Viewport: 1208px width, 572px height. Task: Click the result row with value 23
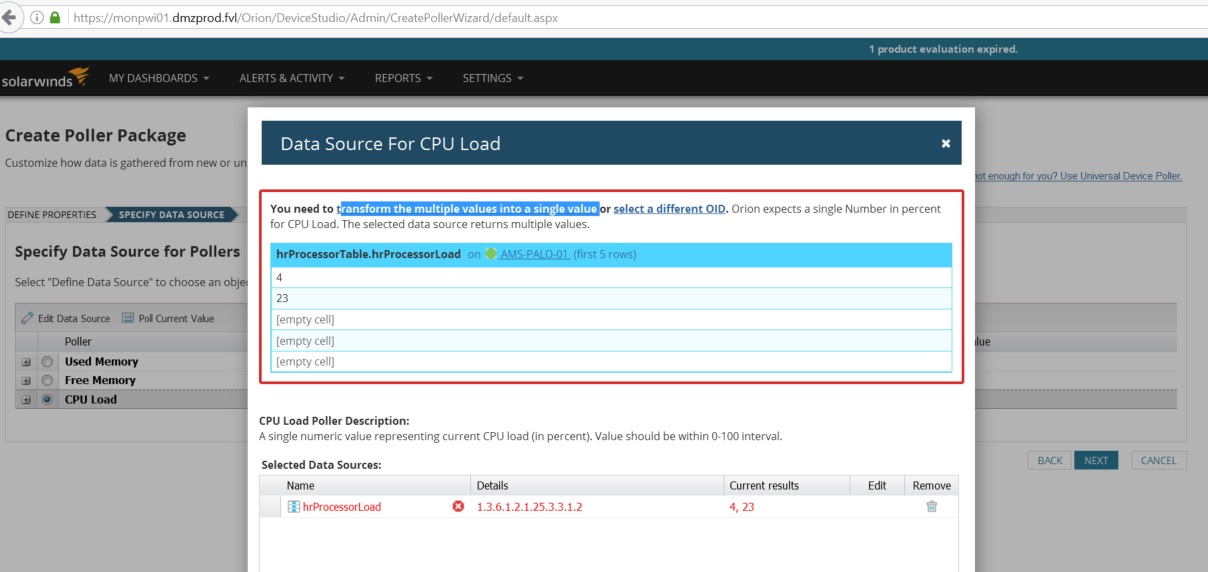(x=611, y=298)
